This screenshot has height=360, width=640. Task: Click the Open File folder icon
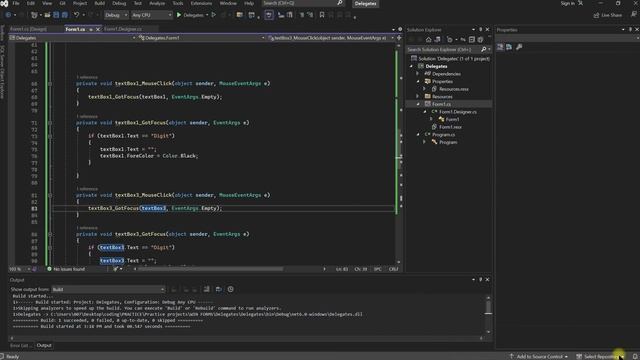tap(47, 15)
